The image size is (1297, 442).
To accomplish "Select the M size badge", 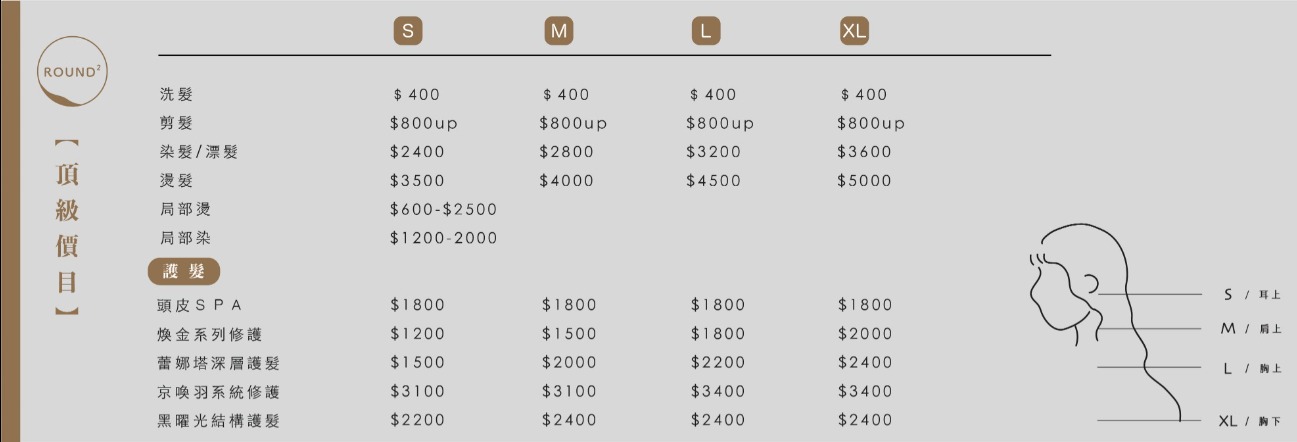I will (x=558, y=31).
